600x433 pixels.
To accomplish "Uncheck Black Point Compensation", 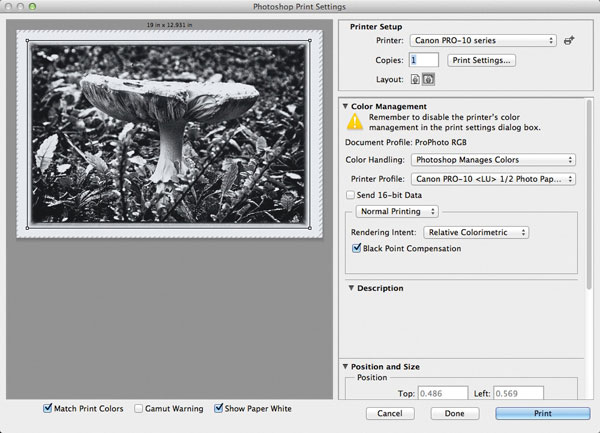I will [x=356, y=248].
